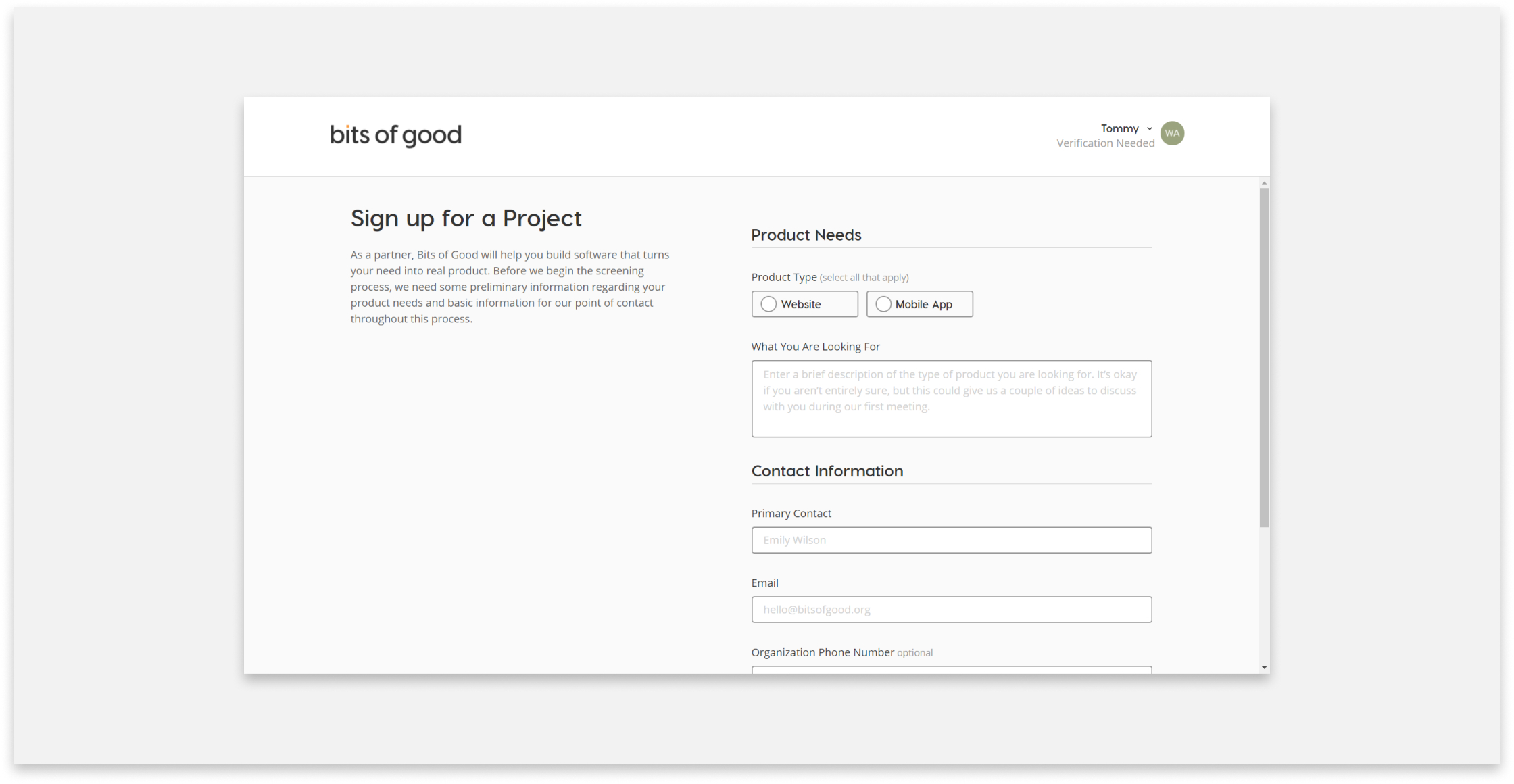Click the scrollbar down arrow
1514x784 pixels.
click(x=1264, y=668)
